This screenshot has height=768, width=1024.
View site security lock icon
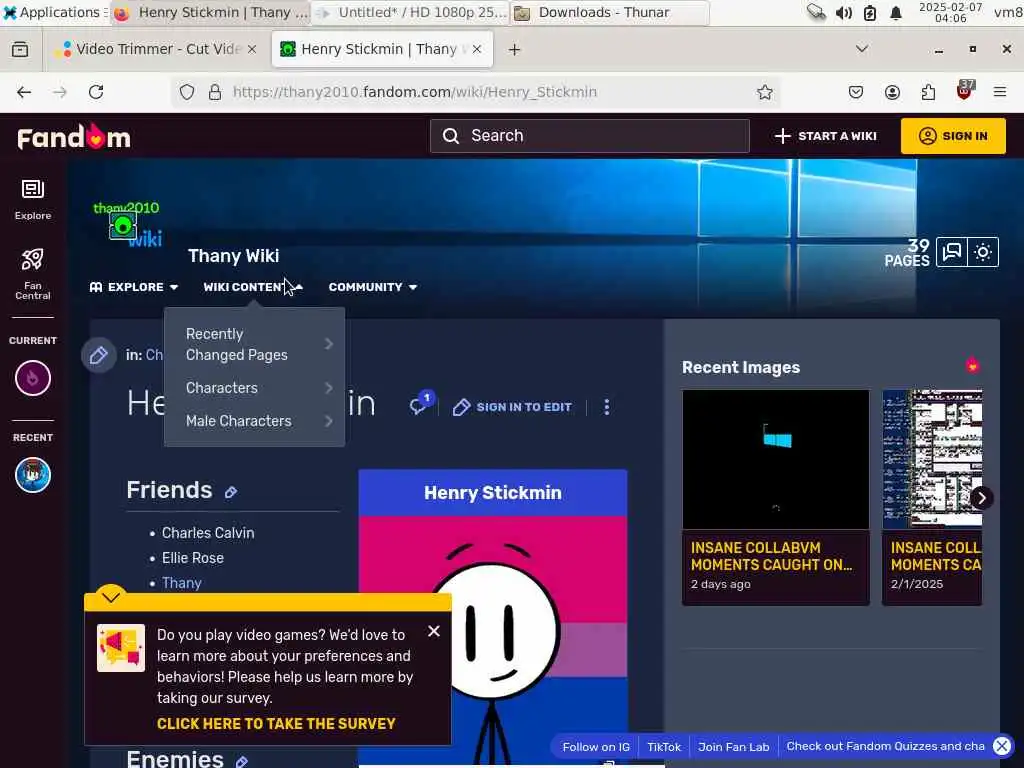click(x=215, y=92)
